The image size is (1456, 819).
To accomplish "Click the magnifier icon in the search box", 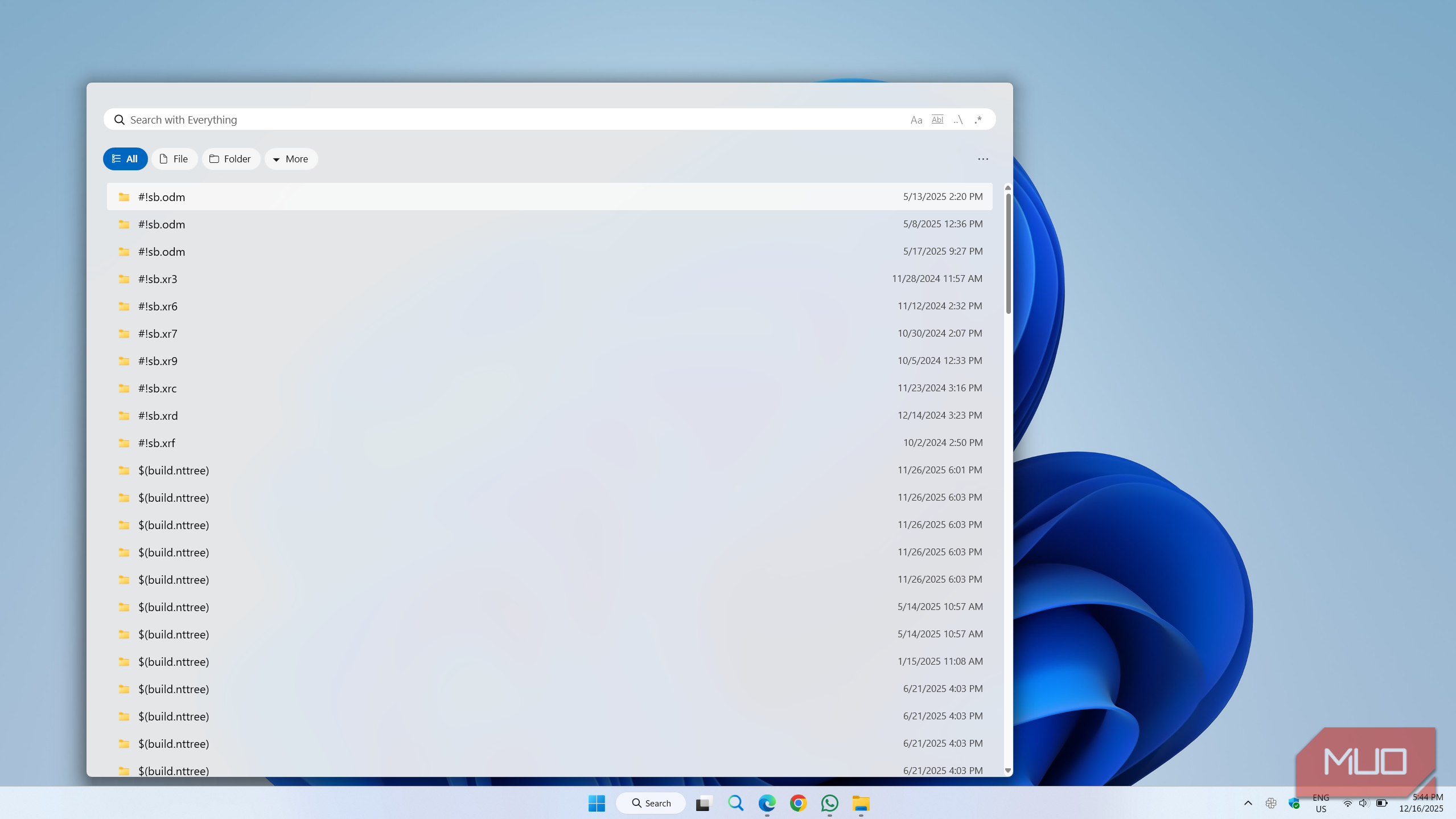I will [119, 120].
